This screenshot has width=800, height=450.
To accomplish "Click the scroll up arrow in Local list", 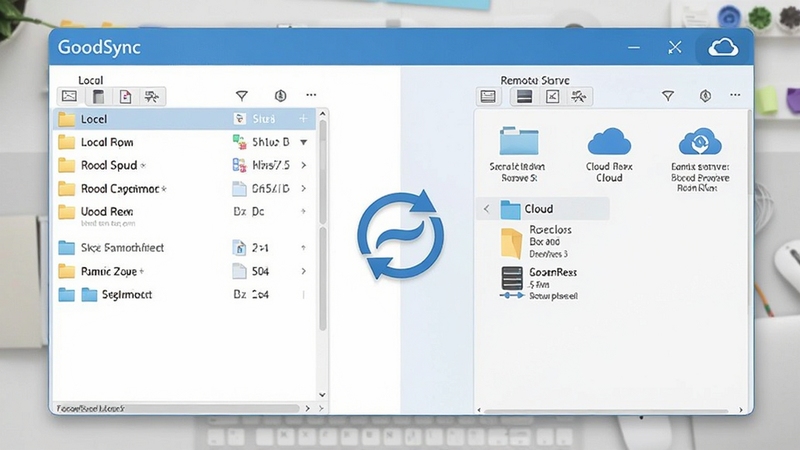I will (x=322, y=114).
